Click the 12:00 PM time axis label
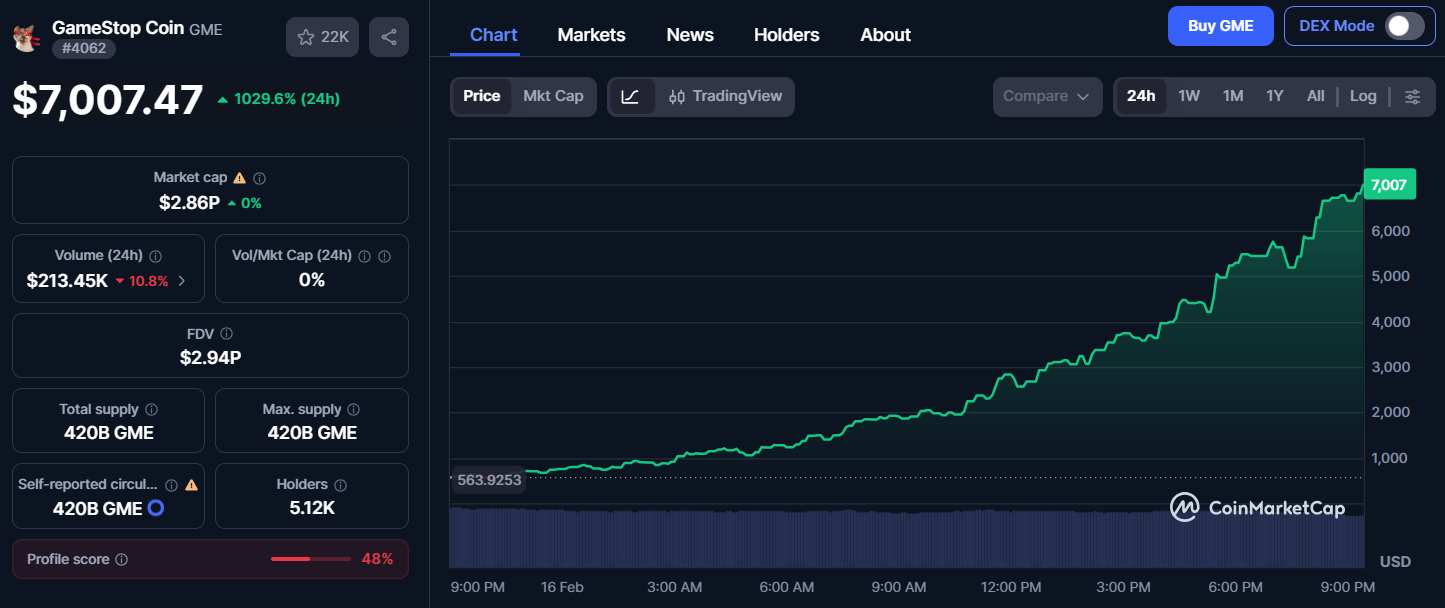The image size is (1445, 608). point(1011,587)
